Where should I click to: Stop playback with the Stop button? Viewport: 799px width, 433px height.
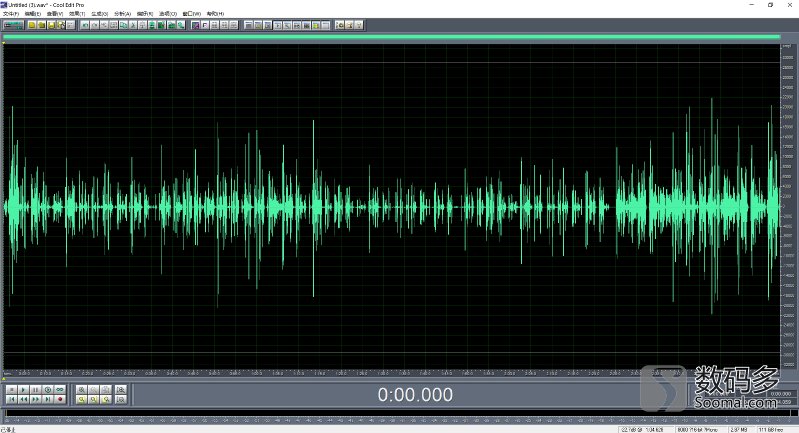click(x=11, y=390)
